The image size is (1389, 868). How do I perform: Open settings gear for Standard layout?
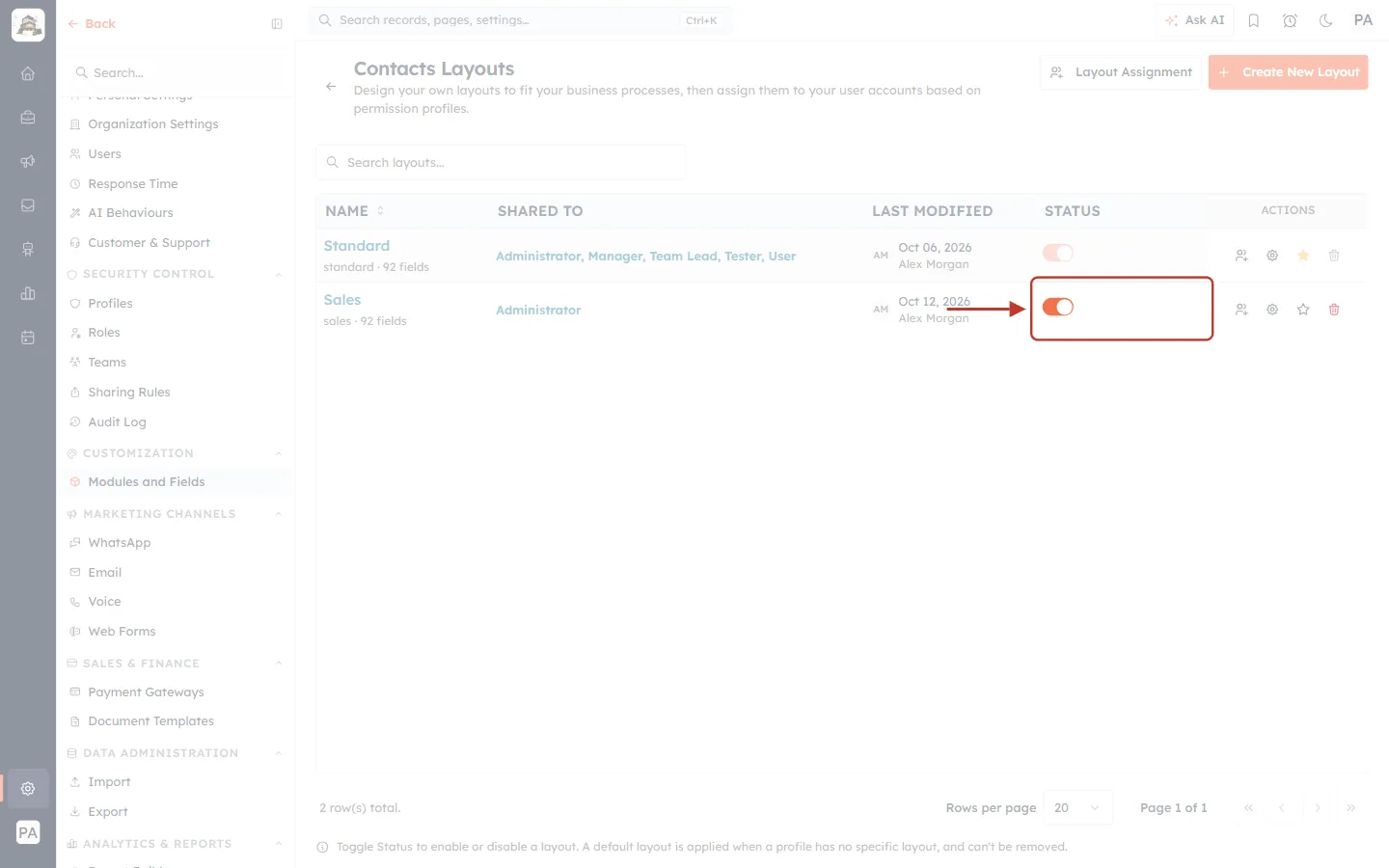point(1272,256)
